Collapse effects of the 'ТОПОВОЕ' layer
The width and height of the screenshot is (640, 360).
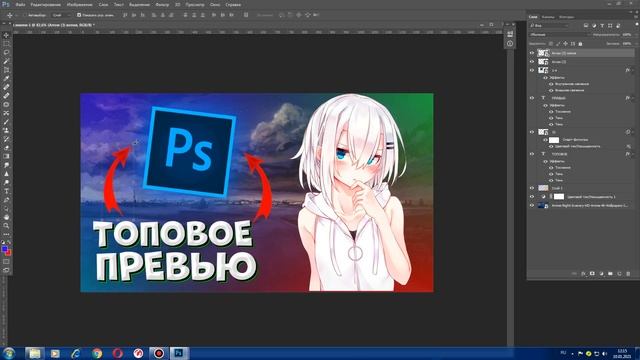(633, 154)
